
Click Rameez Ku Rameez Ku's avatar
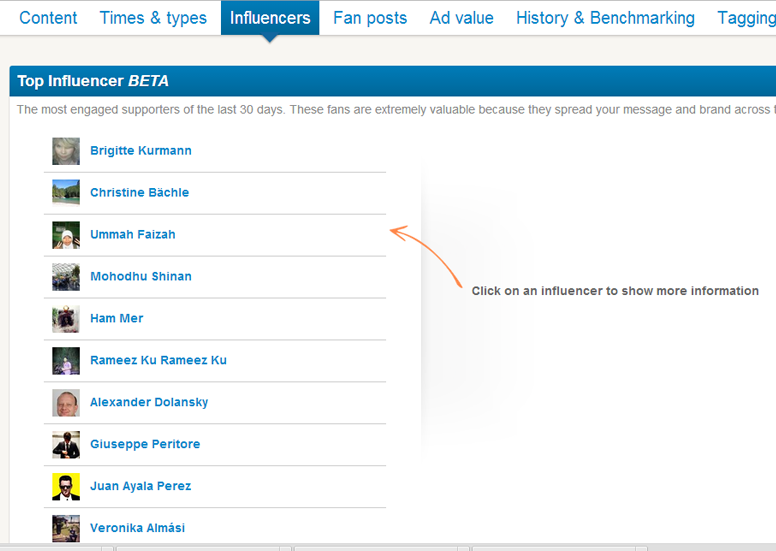click(66, 360)
